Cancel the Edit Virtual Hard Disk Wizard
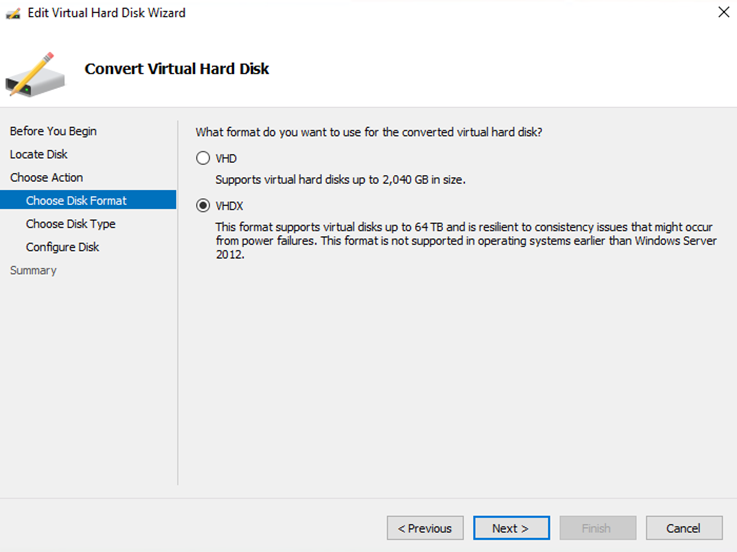 (683, 528)
